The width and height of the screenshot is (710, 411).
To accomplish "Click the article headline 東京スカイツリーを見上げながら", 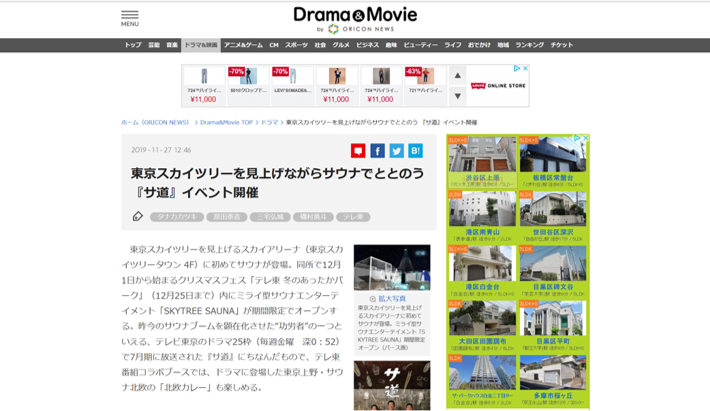I will point(277,183).
